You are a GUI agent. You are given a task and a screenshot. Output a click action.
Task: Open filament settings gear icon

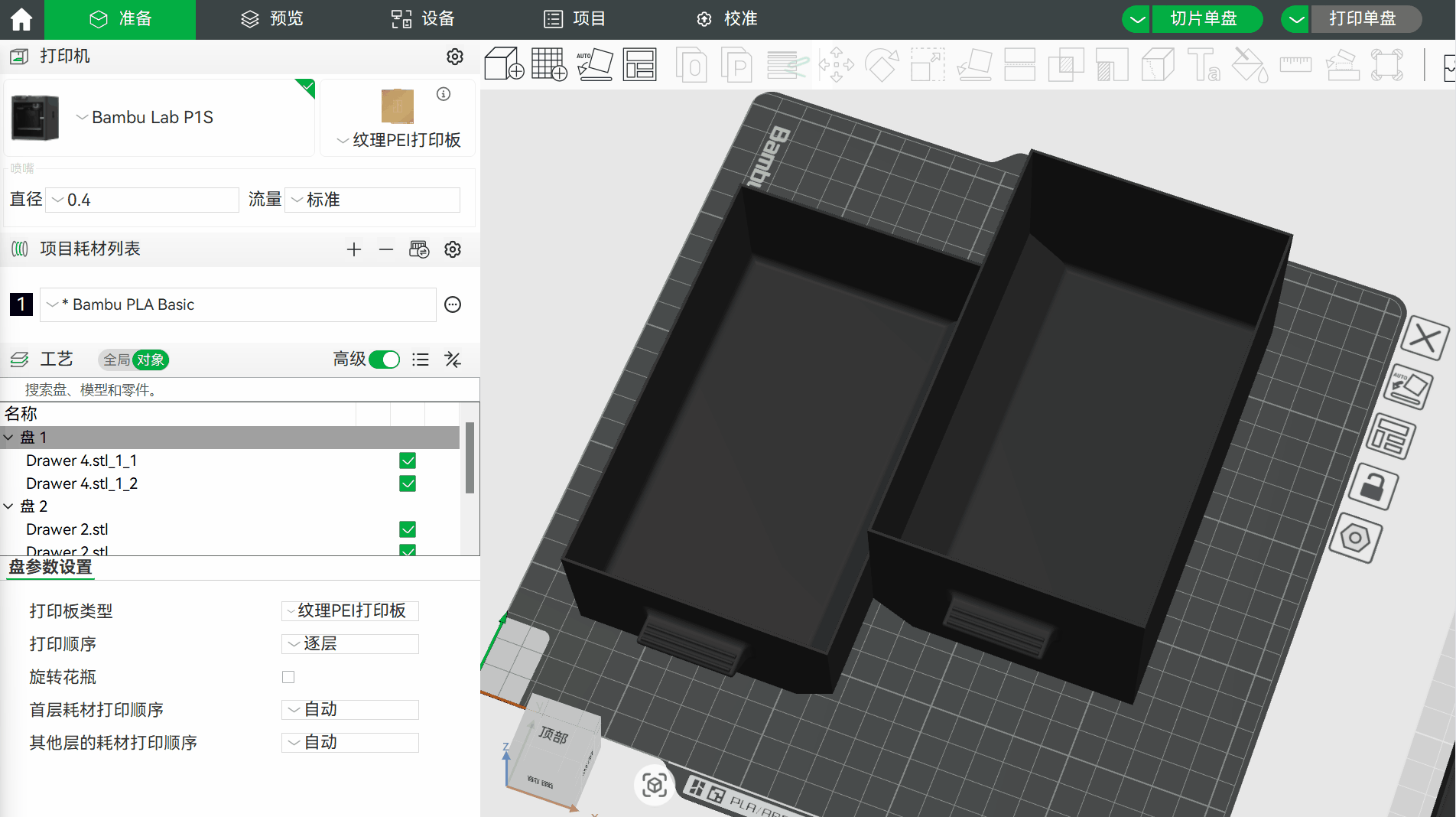pos(453,249)
